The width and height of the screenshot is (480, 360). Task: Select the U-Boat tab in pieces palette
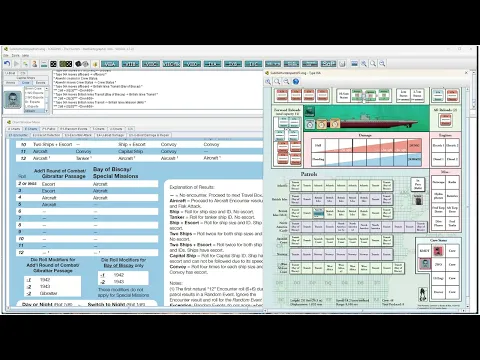coord(11,73)
